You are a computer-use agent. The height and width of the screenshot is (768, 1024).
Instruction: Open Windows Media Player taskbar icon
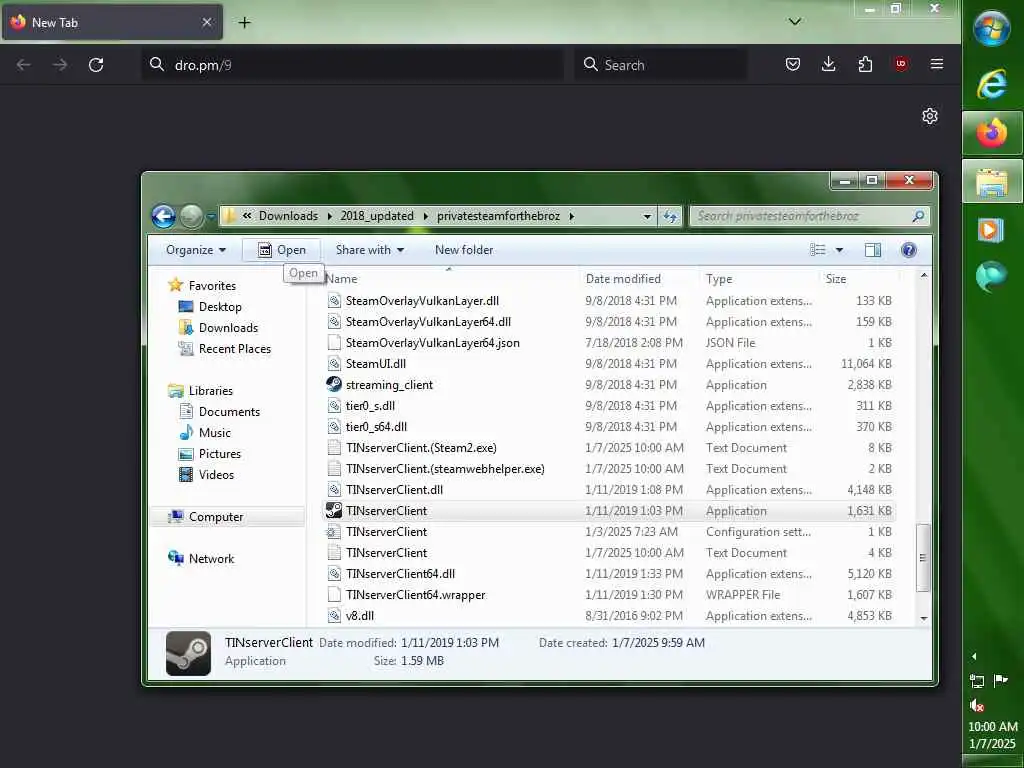(x=991, y=230)
